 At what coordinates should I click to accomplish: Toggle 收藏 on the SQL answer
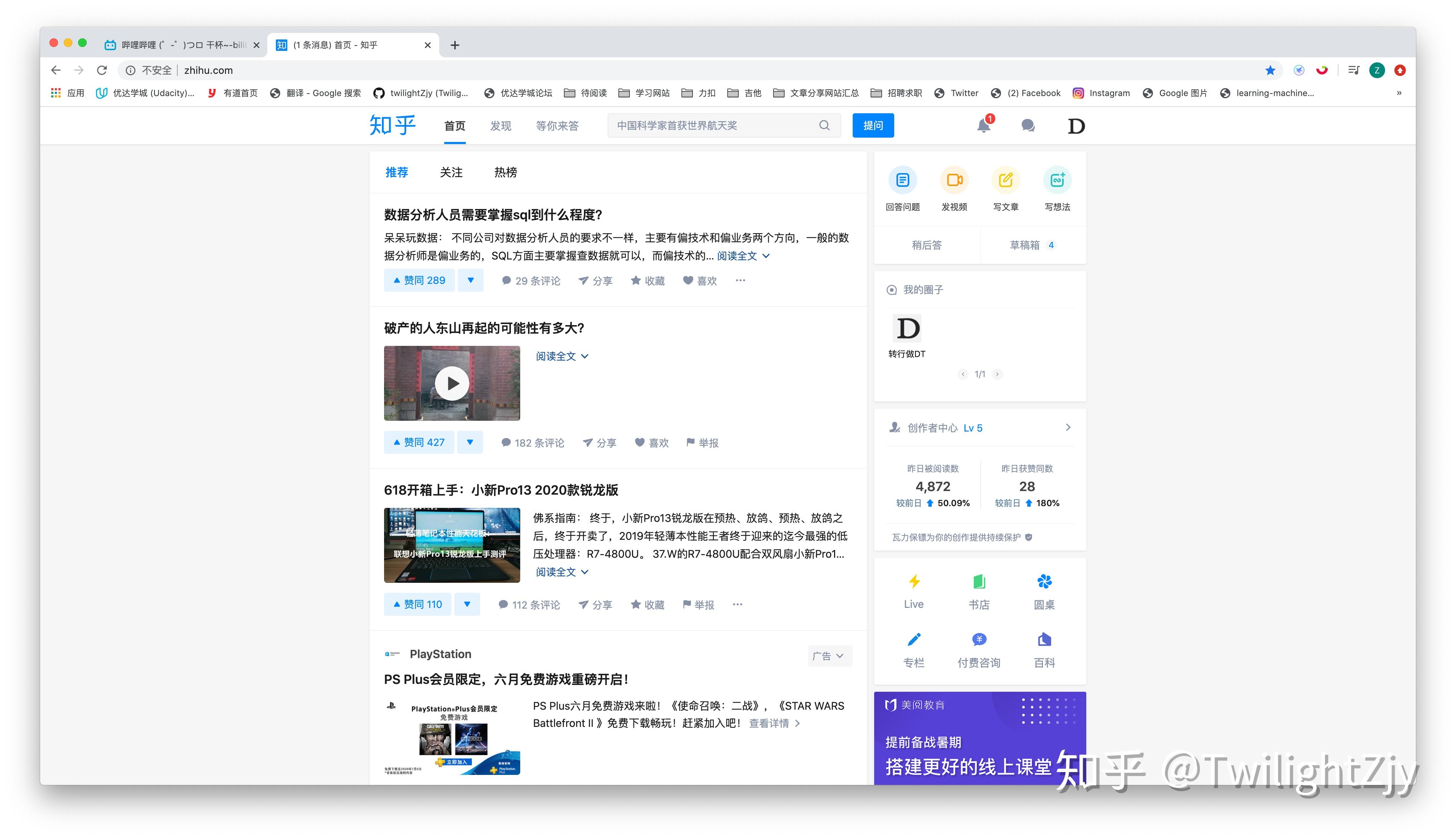click(647, 280)
